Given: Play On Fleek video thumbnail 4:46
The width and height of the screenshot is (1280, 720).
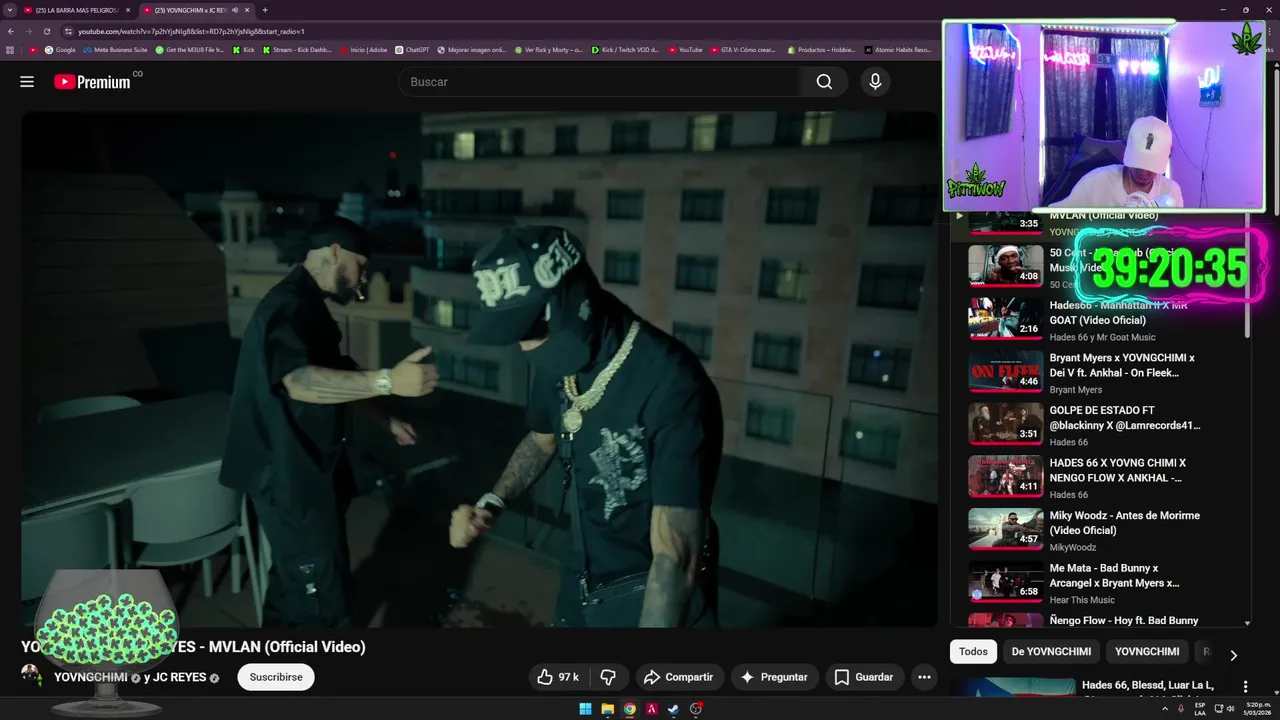Looking at the screenshot, I should tap(1005, 371).
